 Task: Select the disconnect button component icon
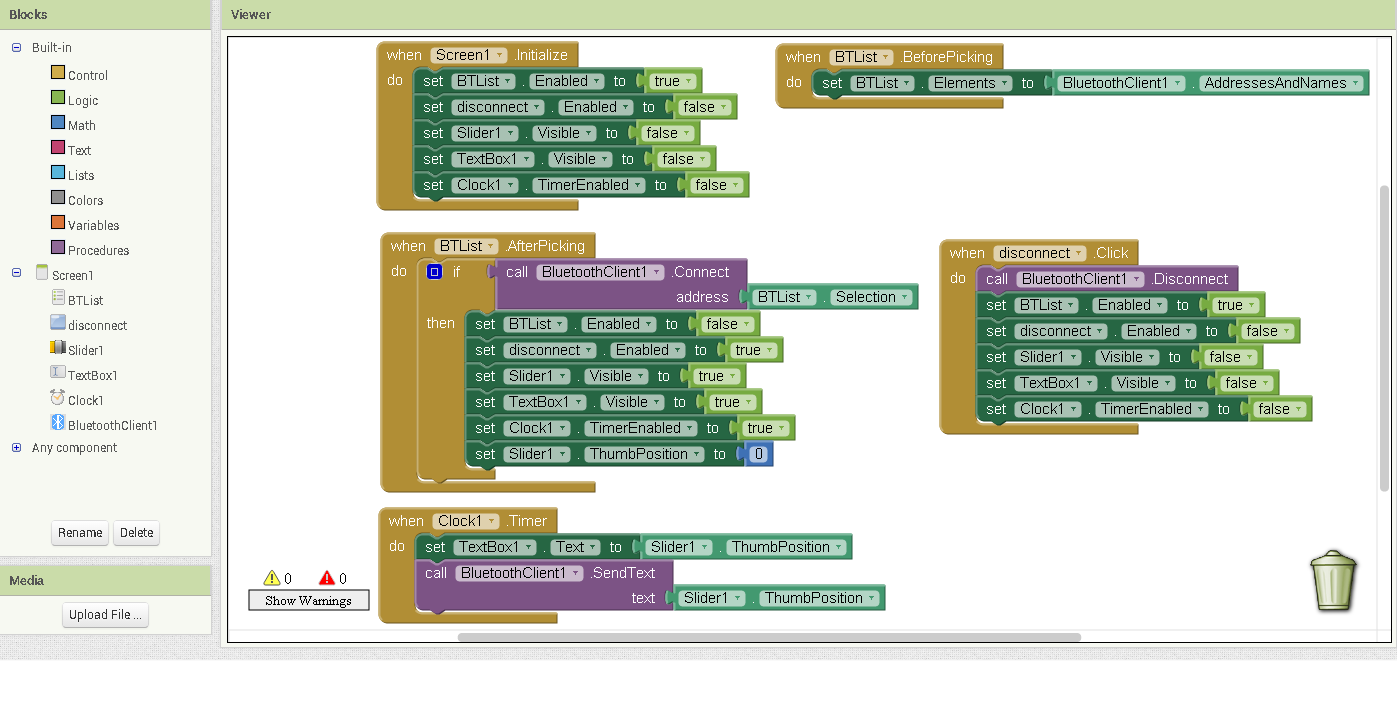[58, 323]
